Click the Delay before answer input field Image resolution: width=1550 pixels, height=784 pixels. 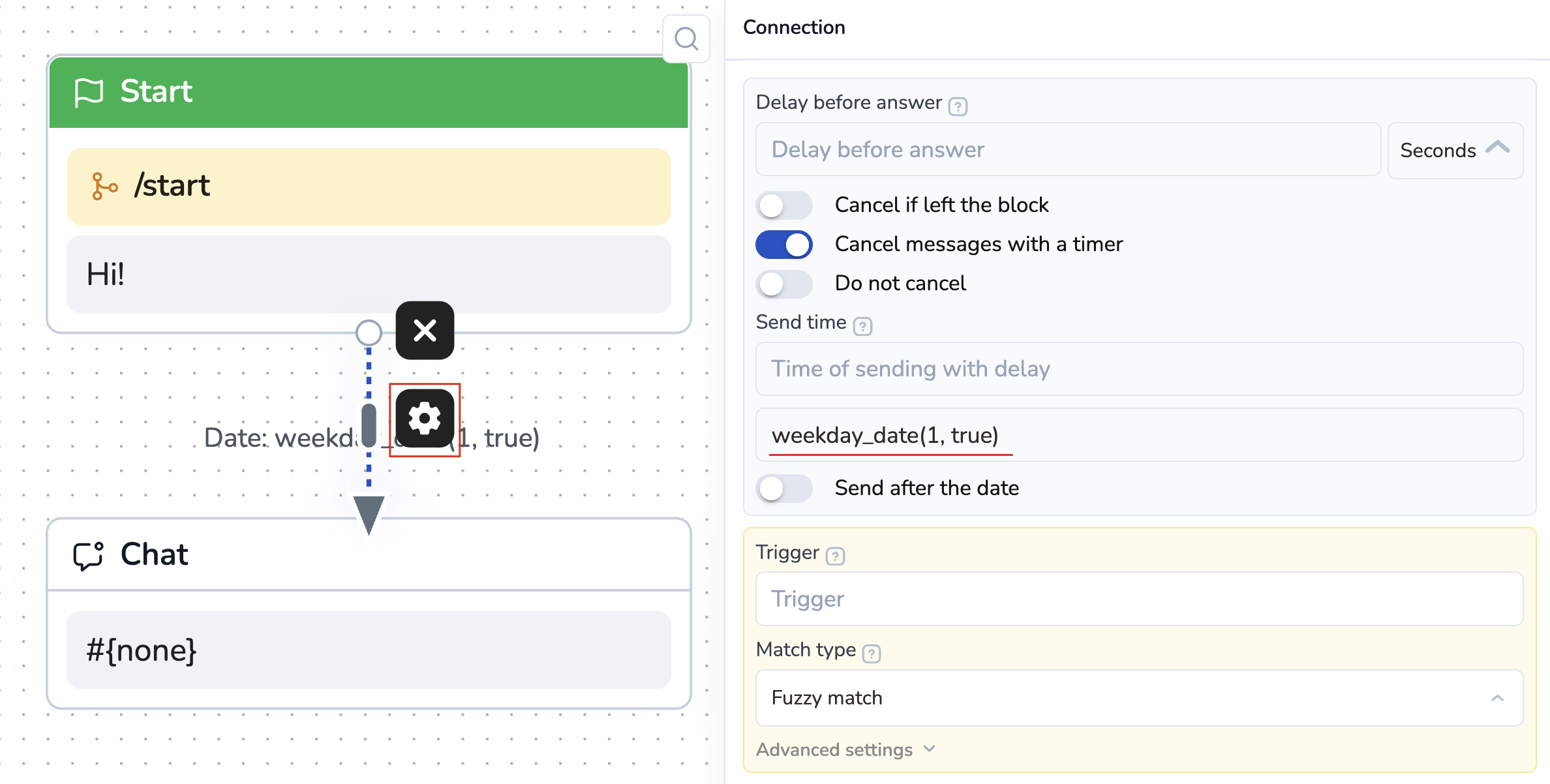(x=1067, y=150)
